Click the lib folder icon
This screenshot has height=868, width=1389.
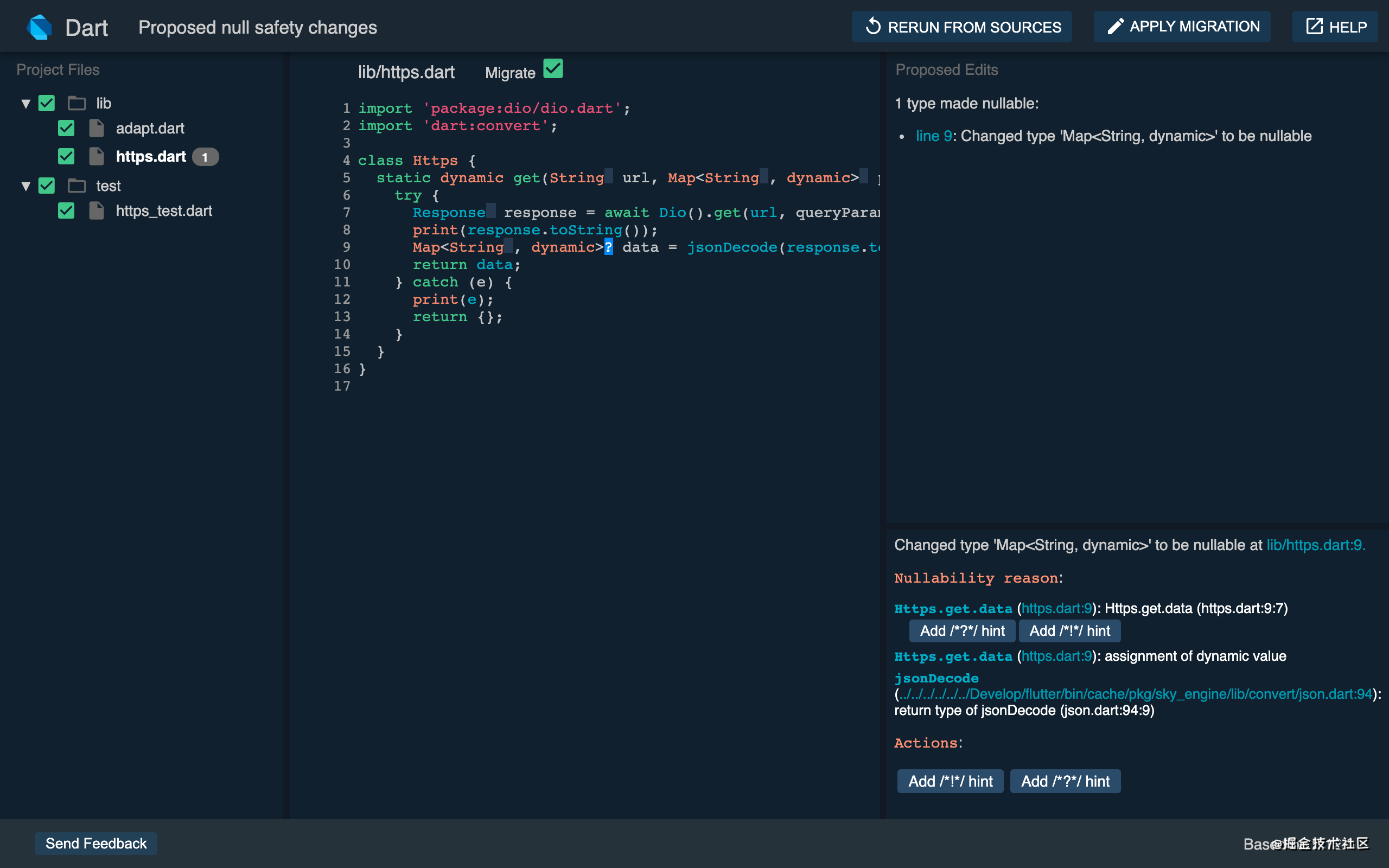point(77,103)
